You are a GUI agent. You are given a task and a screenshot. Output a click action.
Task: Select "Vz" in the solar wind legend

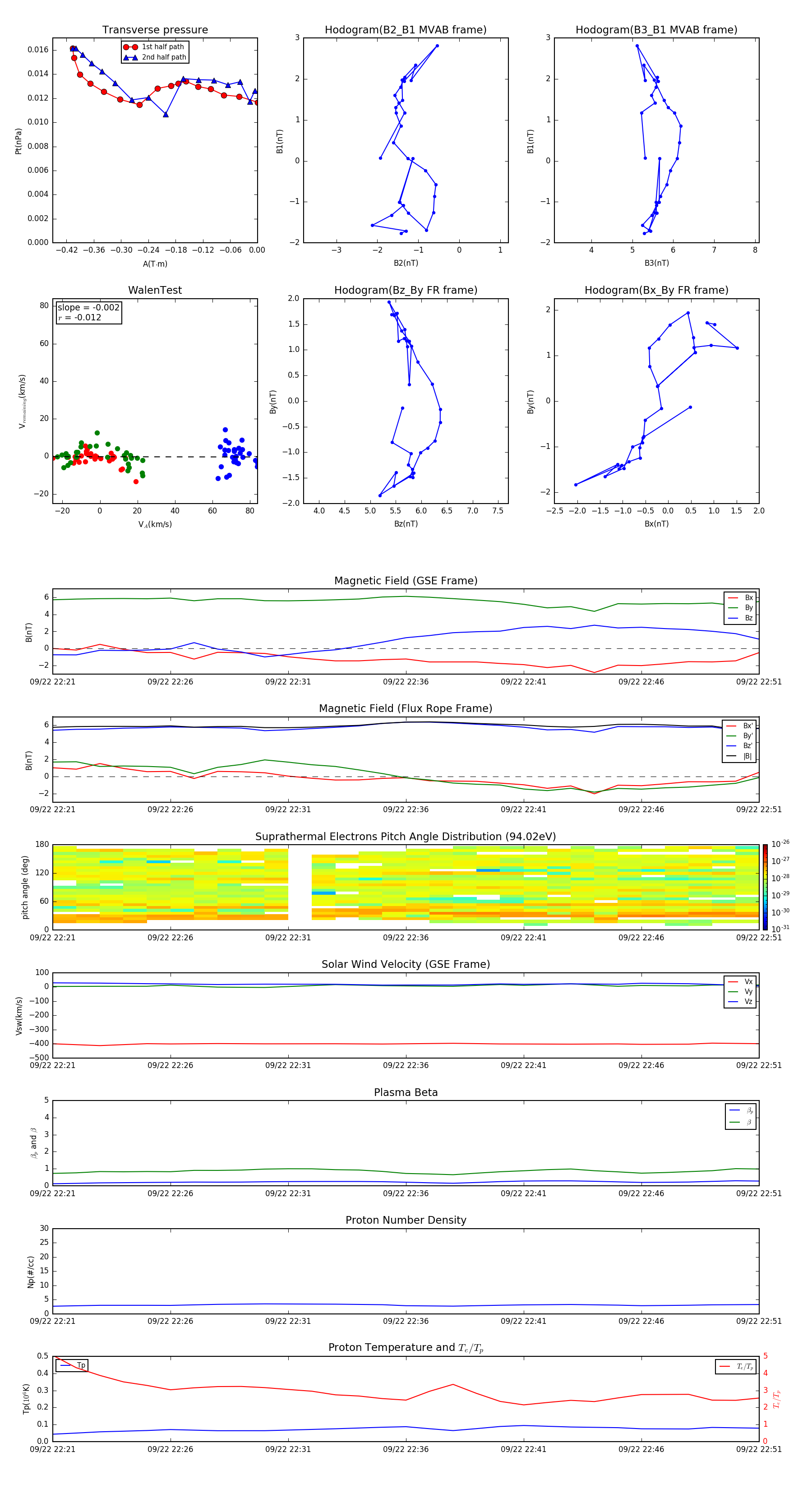(x=741, y=1002)
